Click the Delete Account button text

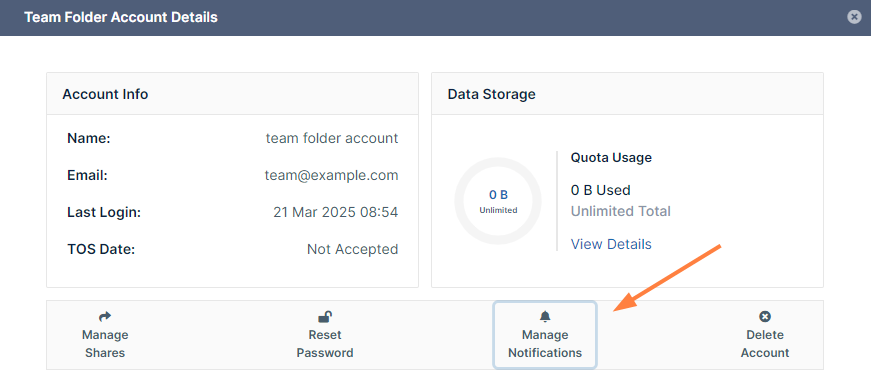coord(765,344)
